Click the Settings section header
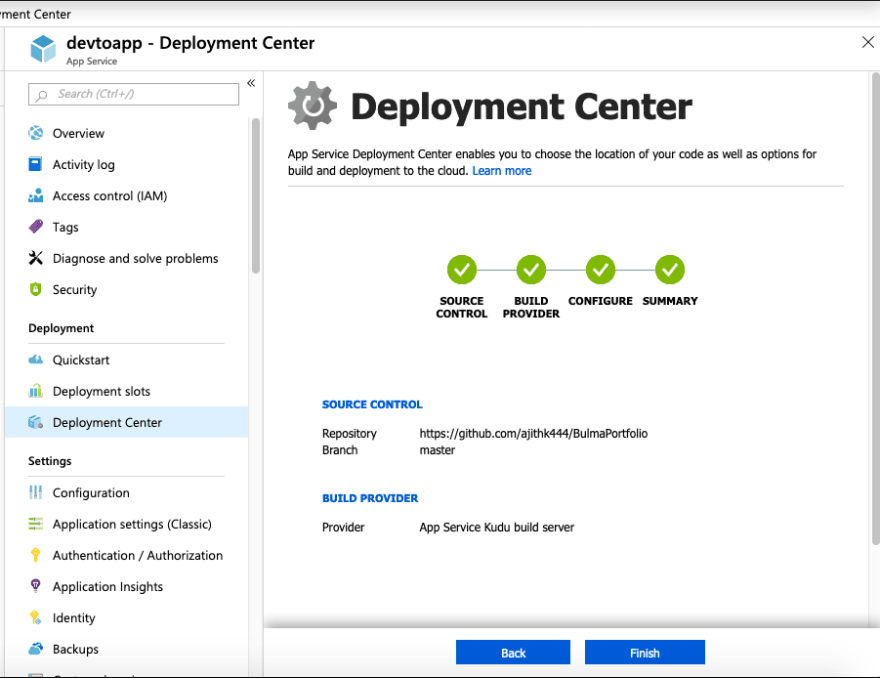880x678 pixels. 50,461
